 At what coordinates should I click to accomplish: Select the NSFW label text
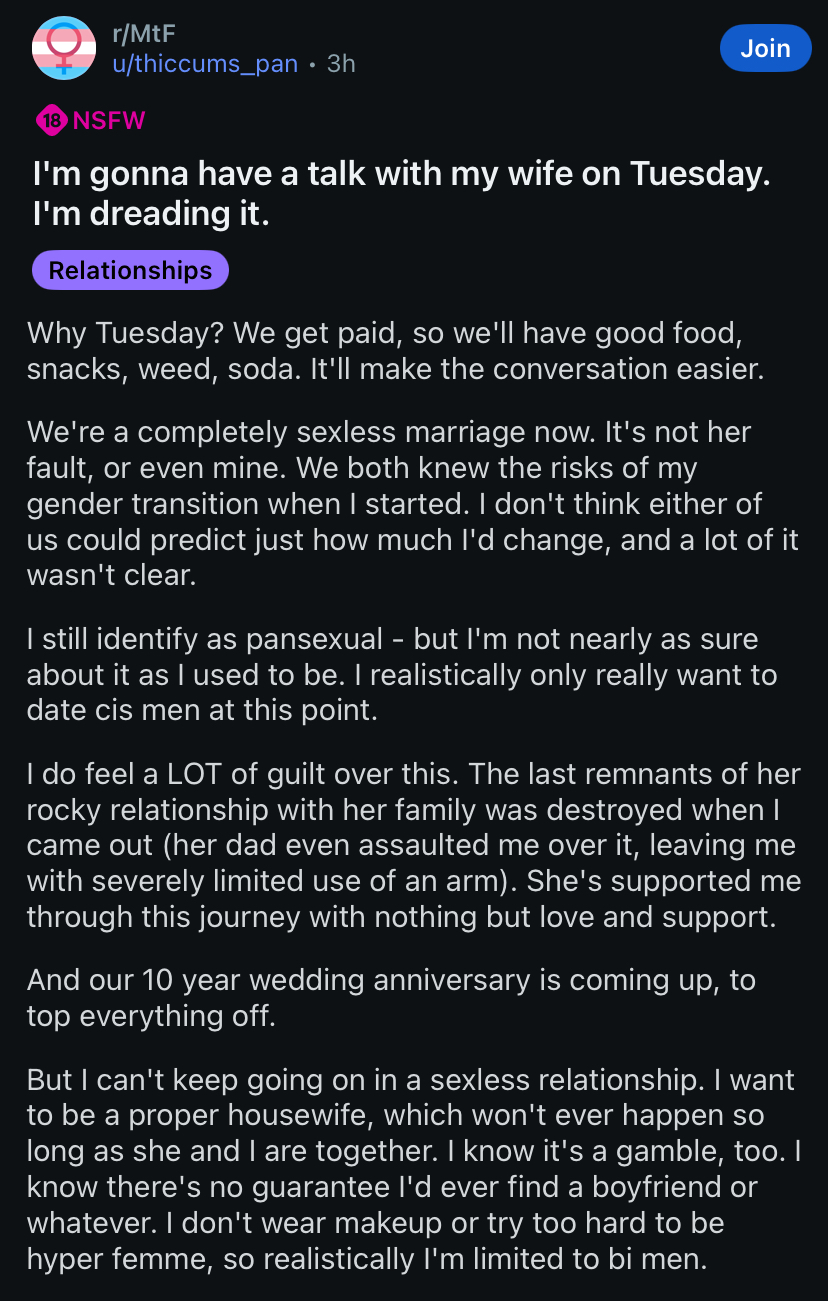click(109, 121)
